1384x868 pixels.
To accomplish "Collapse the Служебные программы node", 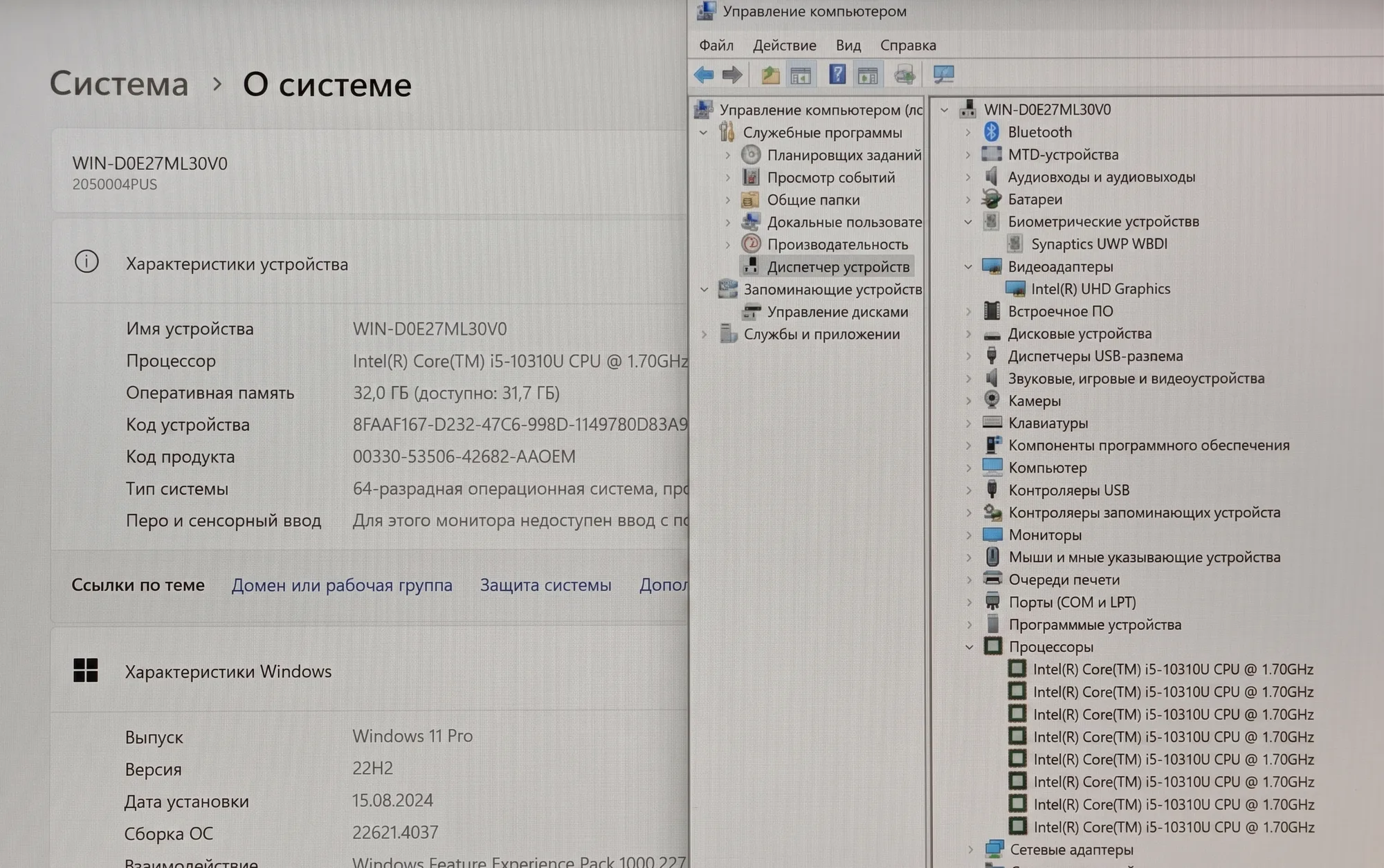I will click(x=704, y=132).
